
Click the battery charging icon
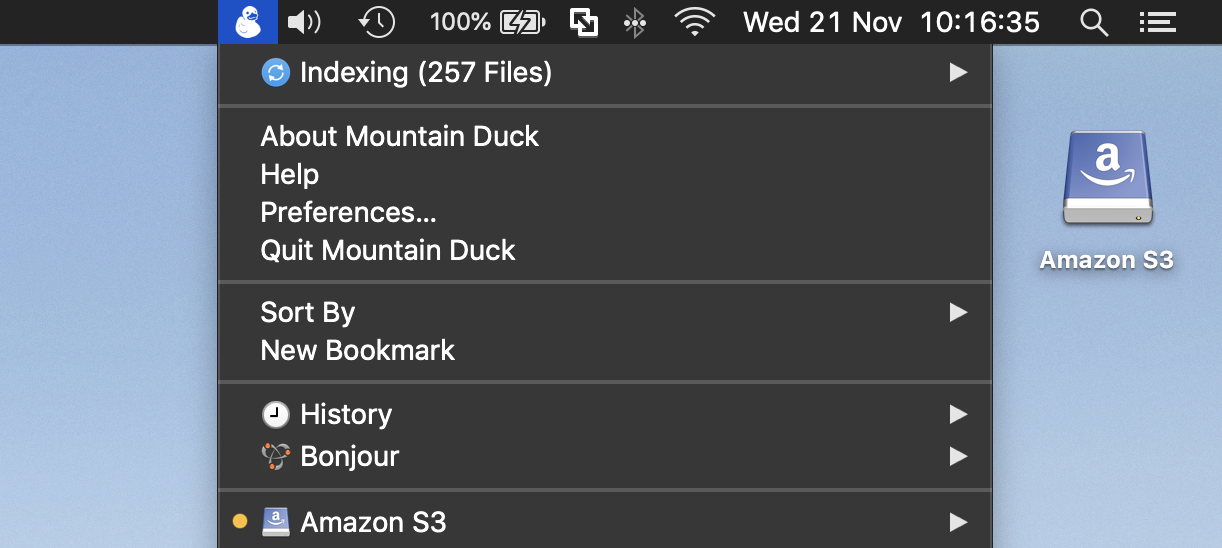(x=523, y=22)
